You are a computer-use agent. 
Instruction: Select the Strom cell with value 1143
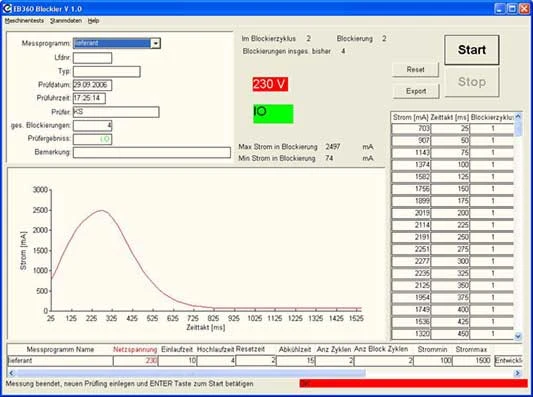(411, 153)
